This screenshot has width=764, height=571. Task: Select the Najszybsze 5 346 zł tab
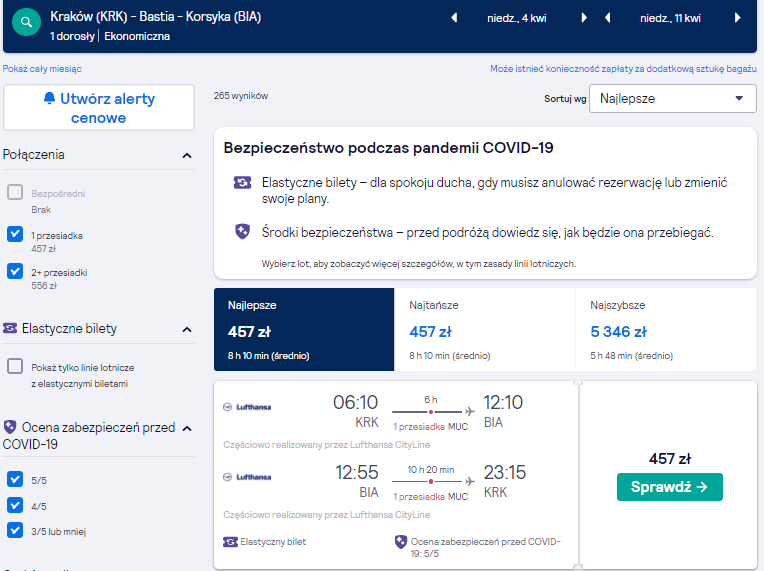pos(666,329)
